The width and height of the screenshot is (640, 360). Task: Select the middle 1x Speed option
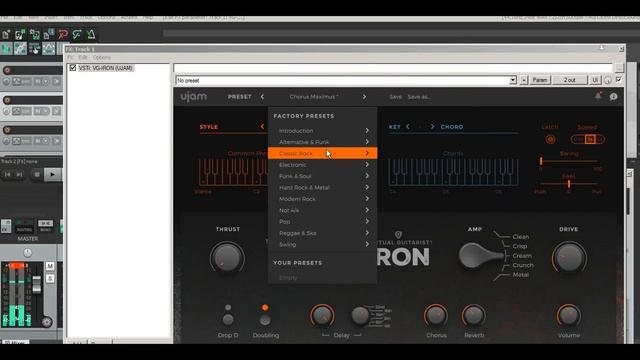pos(590,140)
